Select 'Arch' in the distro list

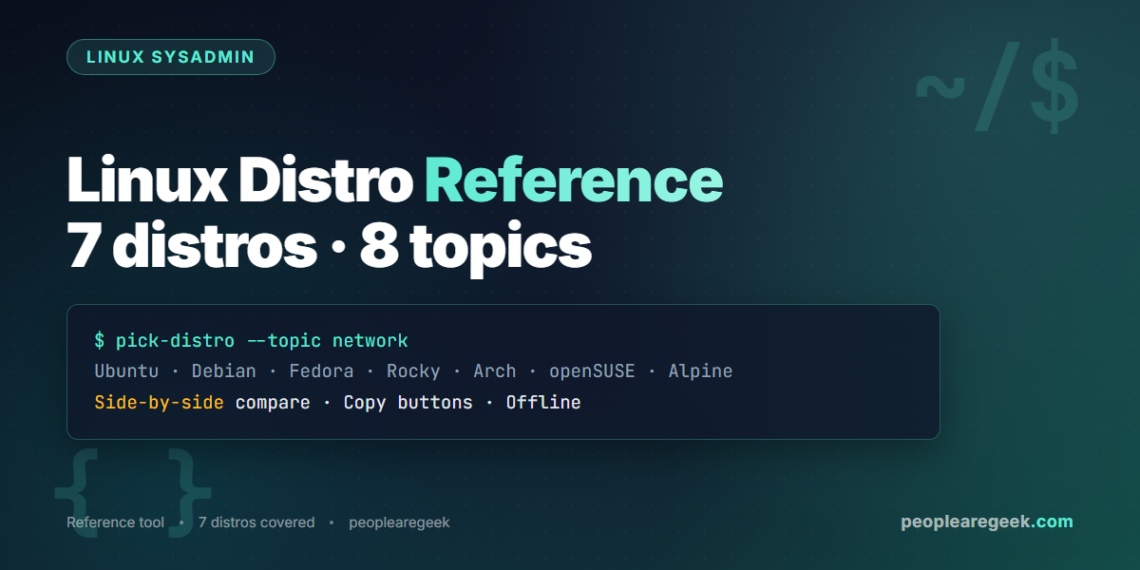pyautogui.click(x=494, y=372)
